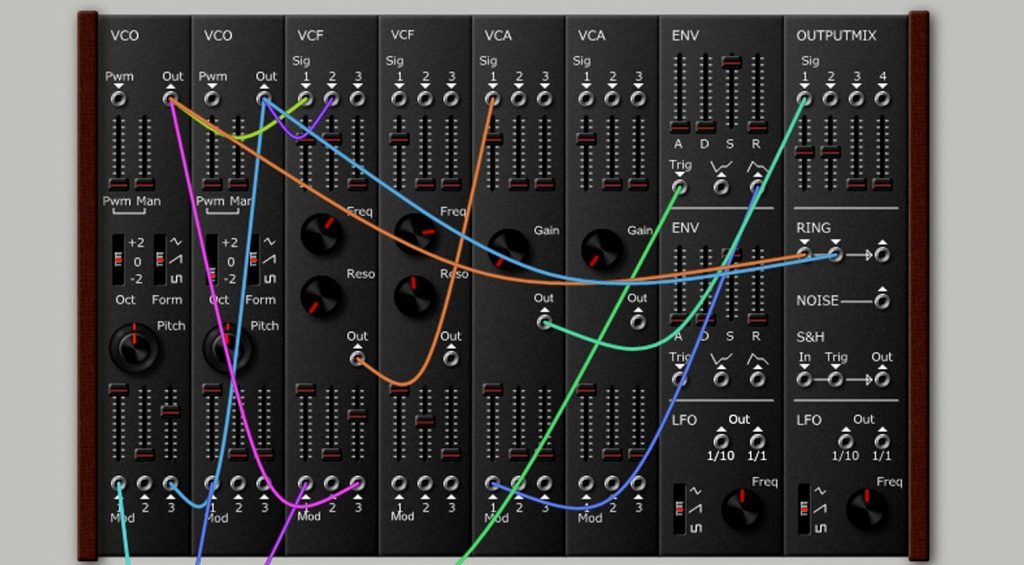The width and height of the screenshot is (1024, 565).
Task: Click the first VCF Out jack
Action: [x=357, y=358]
